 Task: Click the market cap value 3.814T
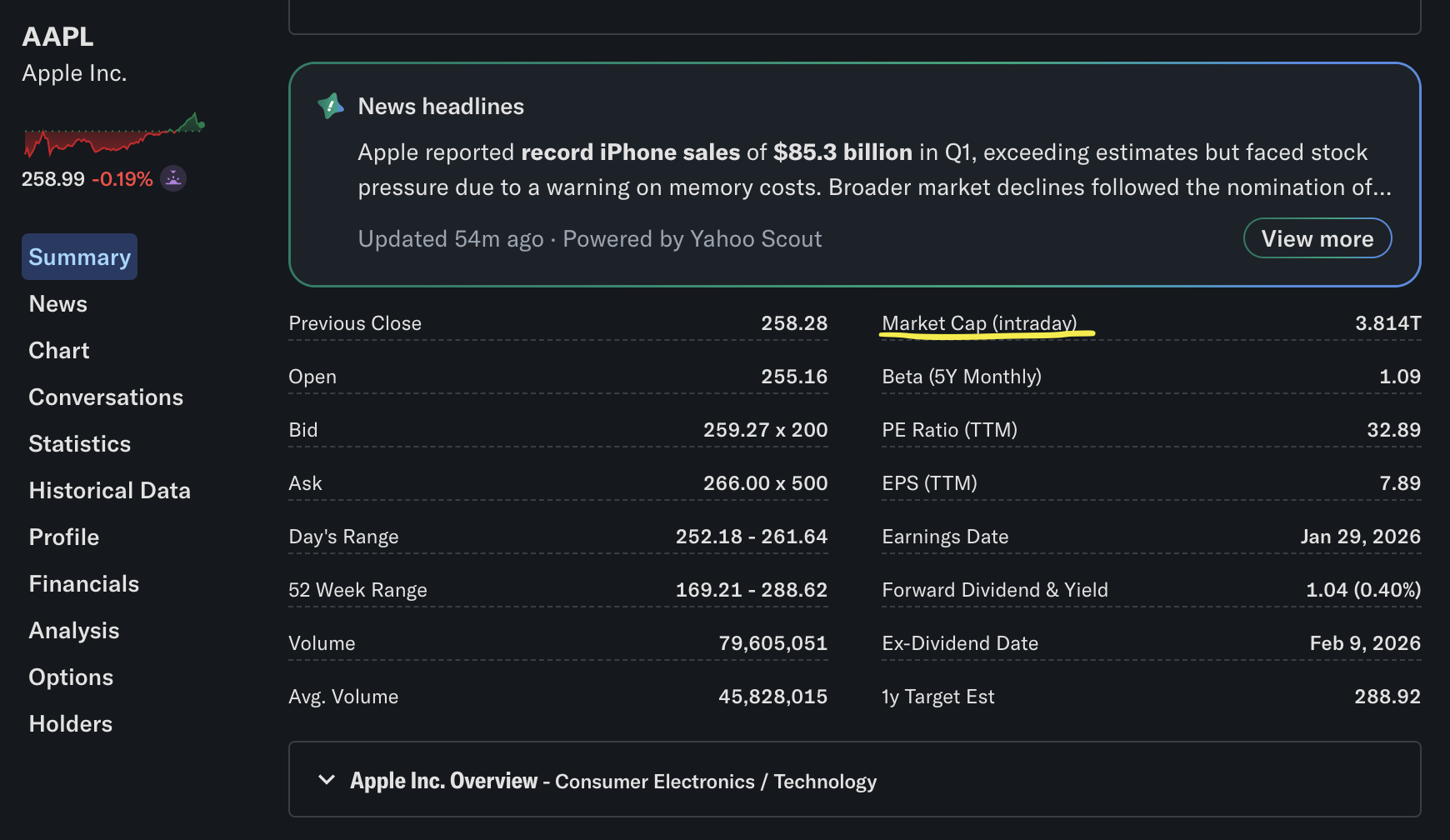pos(1388,323)
